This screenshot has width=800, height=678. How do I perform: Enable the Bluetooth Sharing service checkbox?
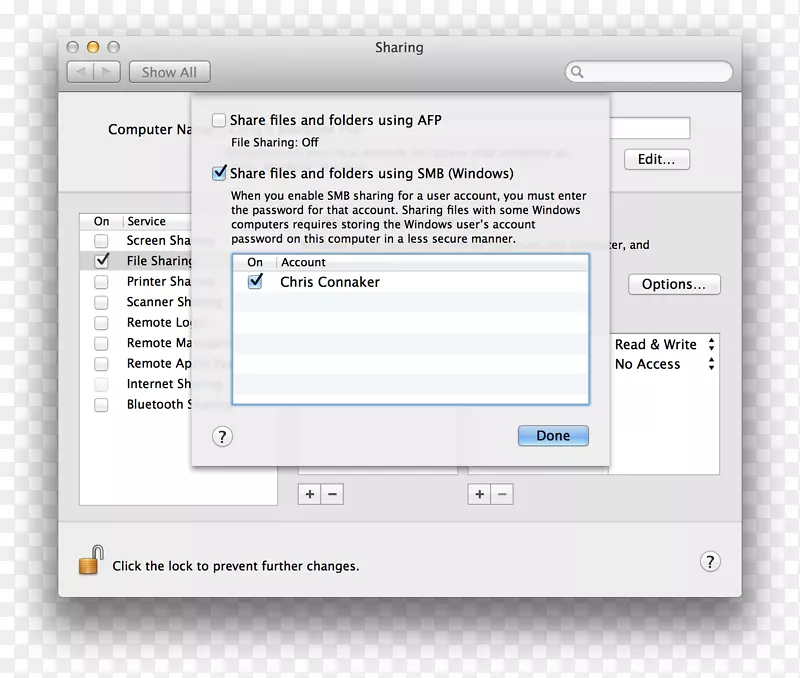point(101,405)
